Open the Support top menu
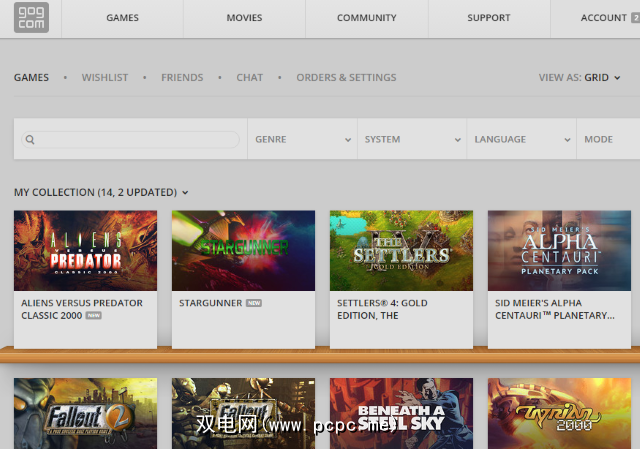This screenshot has width=640, height=449. coord(489,18)
